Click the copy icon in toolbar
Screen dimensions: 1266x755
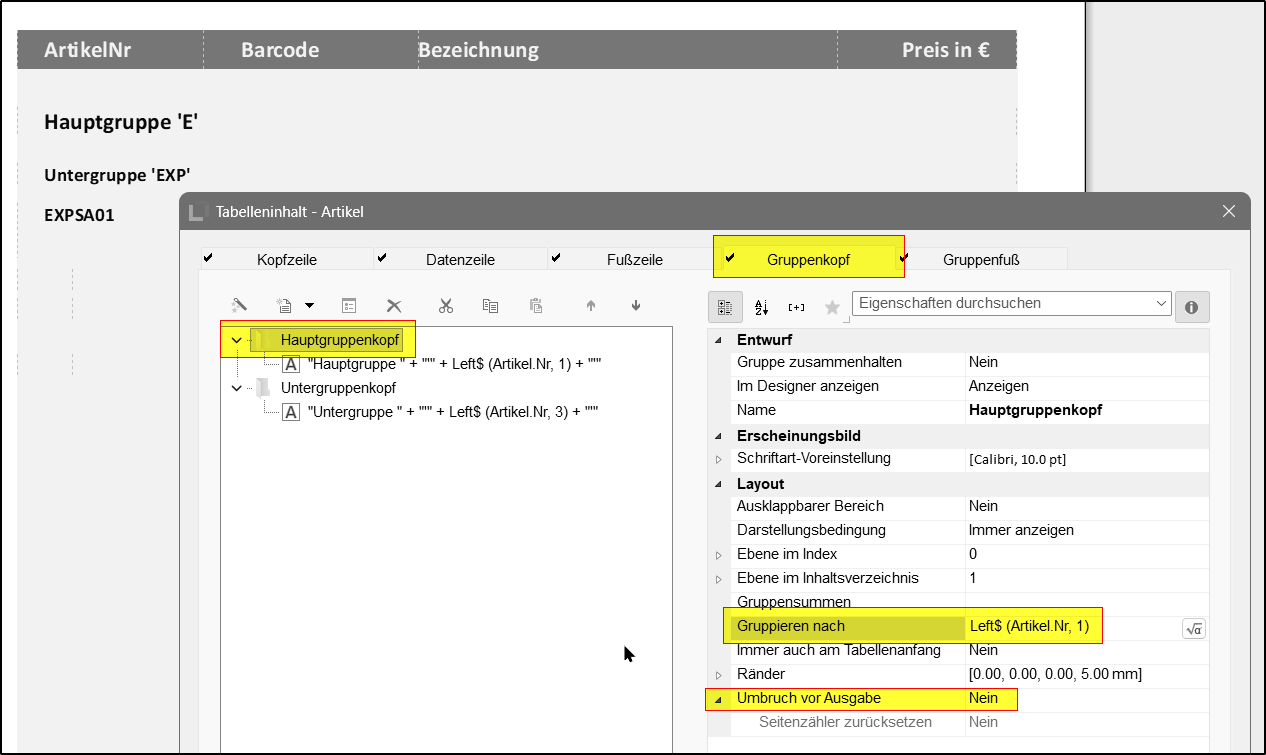pos(490,306)
